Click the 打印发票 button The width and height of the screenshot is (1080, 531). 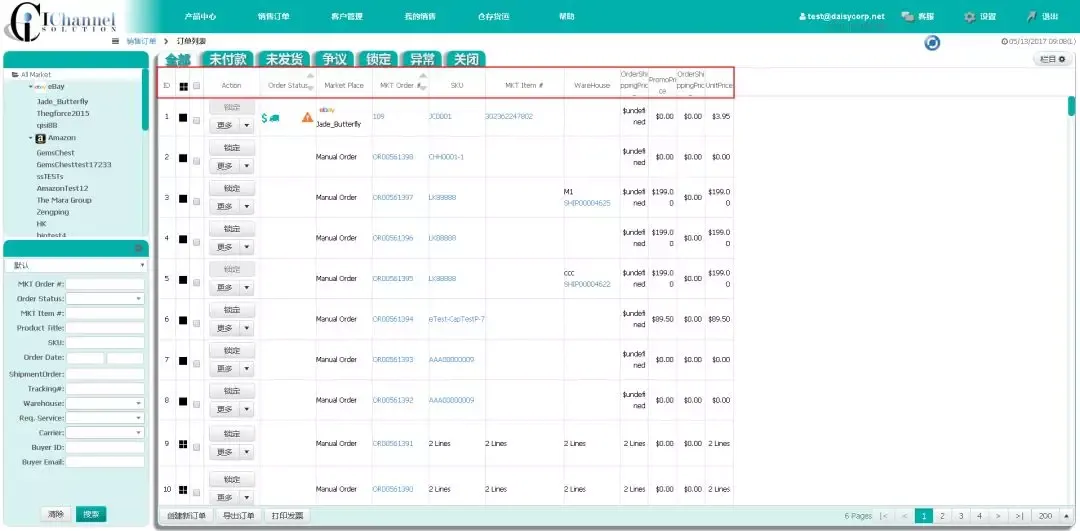tap(287, 516)
